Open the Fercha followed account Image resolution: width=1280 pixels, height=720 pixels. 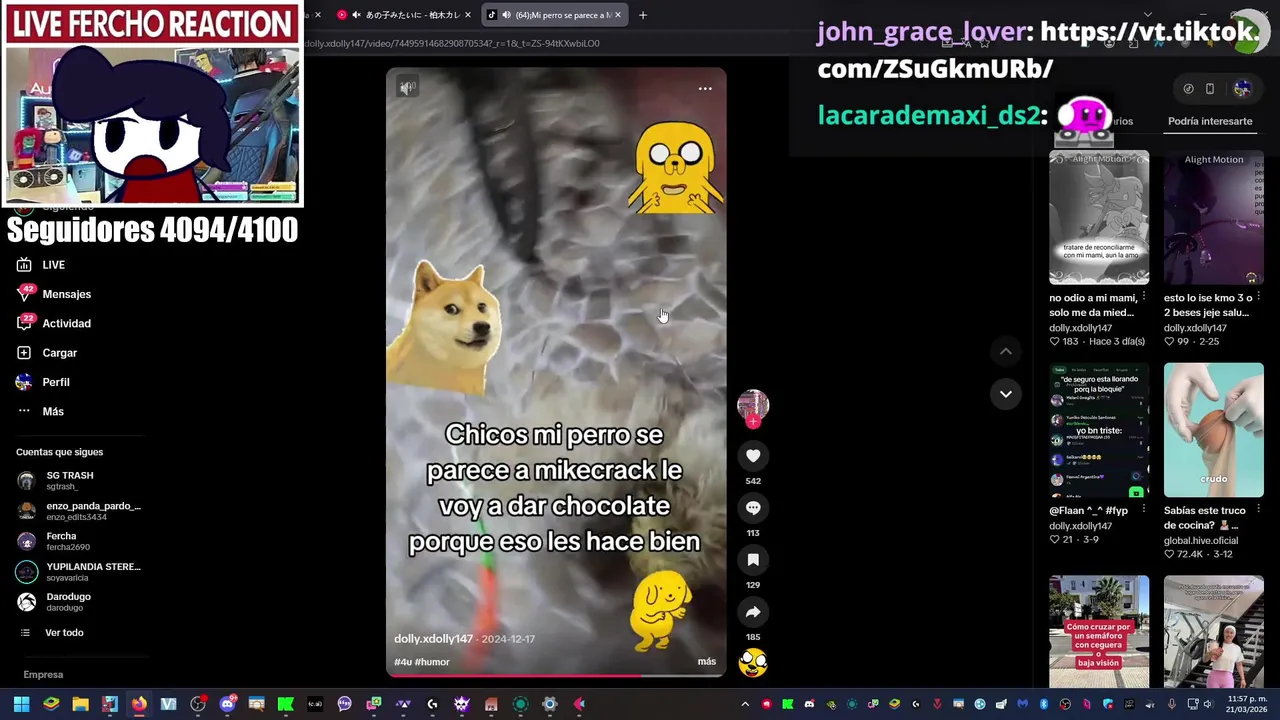(54, 541)
